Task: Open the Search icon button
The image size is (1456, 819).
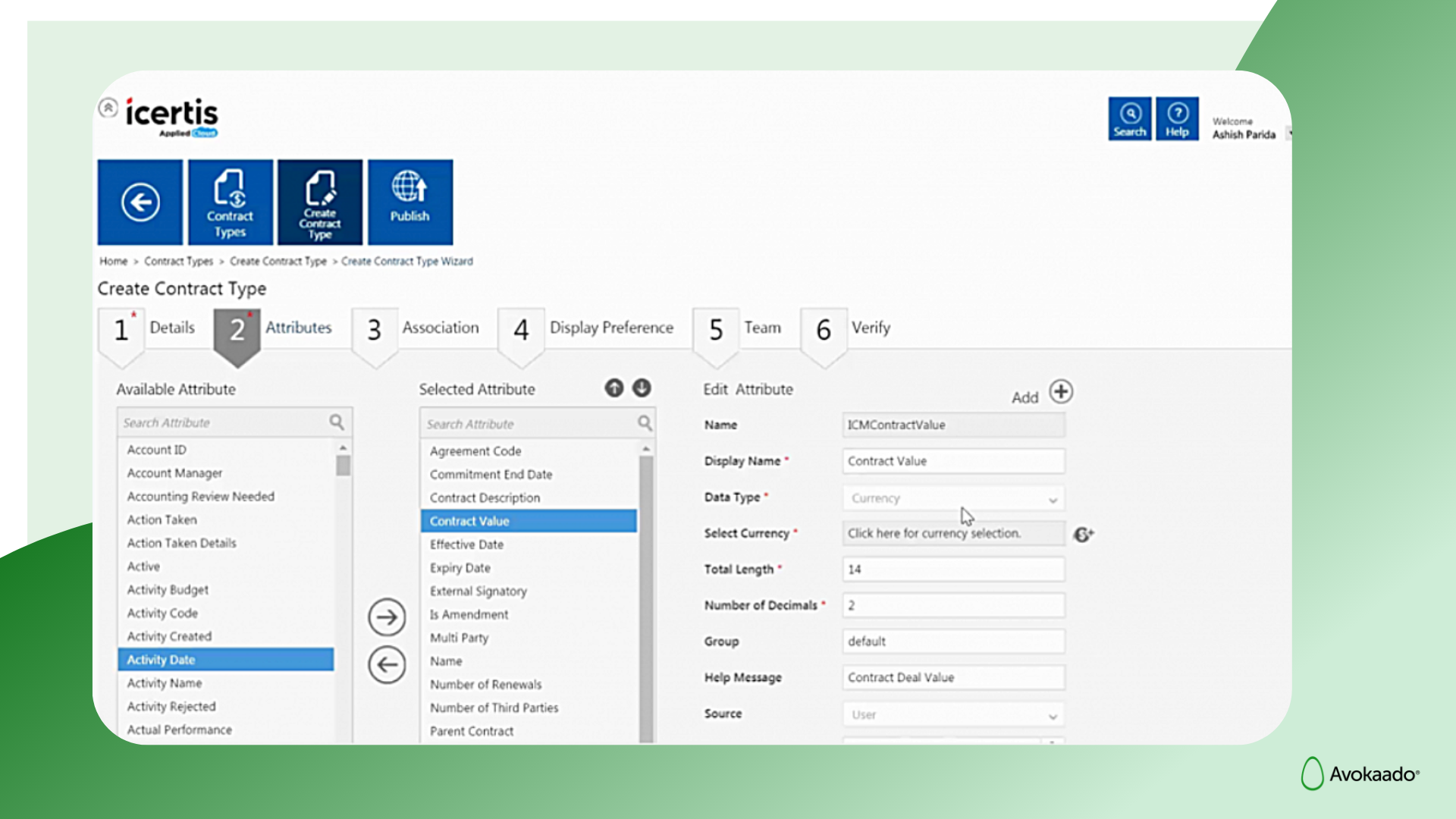Action: (1130, 118)
